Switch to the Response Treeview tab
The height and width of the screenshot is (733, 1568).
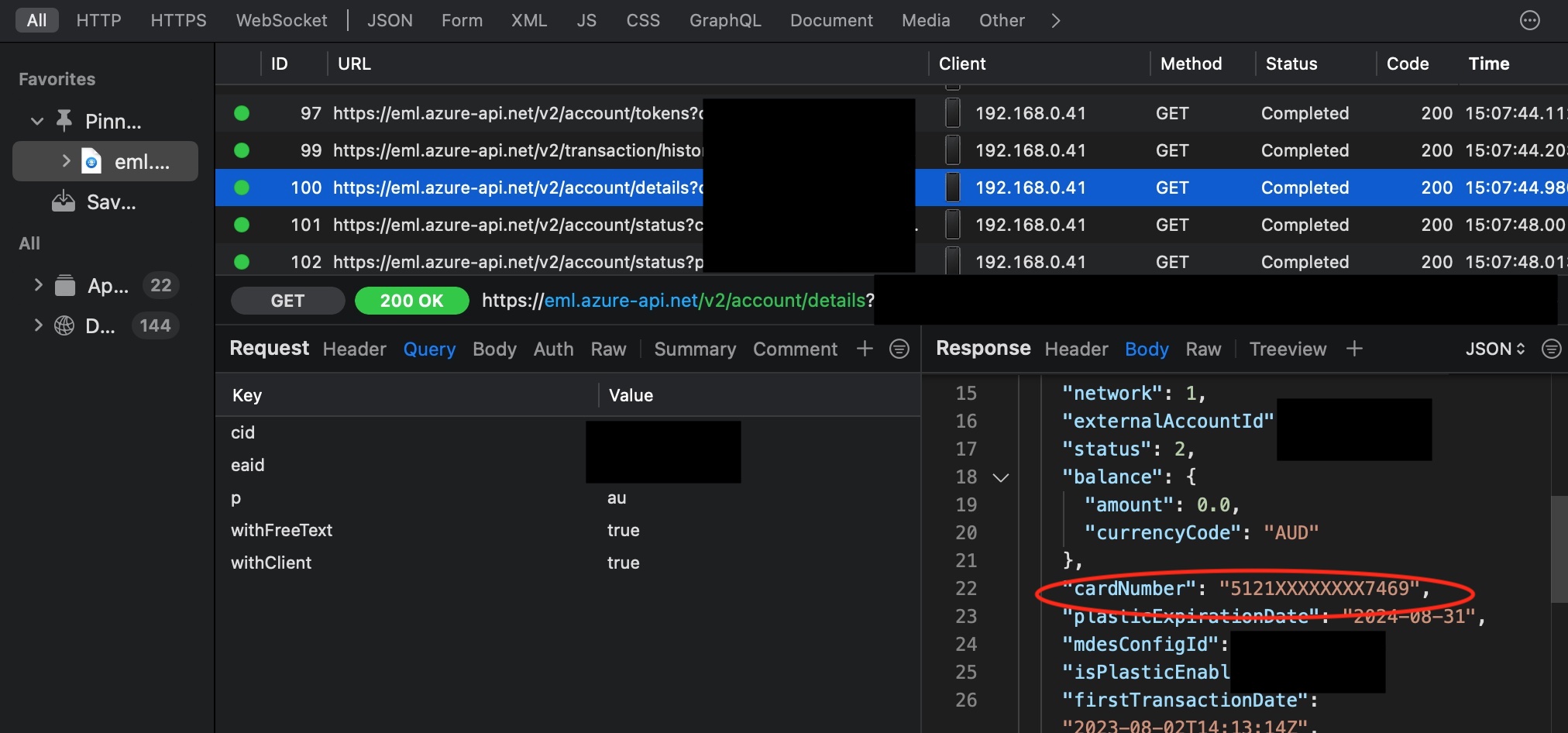pyautogui.click(x=1288, y=349)
